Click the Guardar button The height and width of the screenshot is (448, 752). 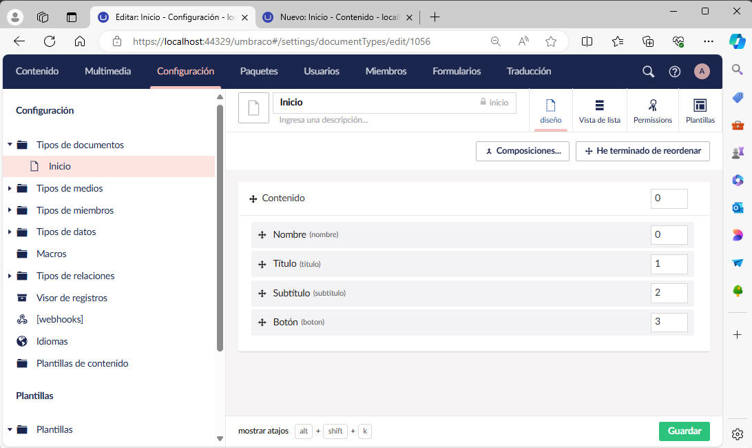coord(684,431)
